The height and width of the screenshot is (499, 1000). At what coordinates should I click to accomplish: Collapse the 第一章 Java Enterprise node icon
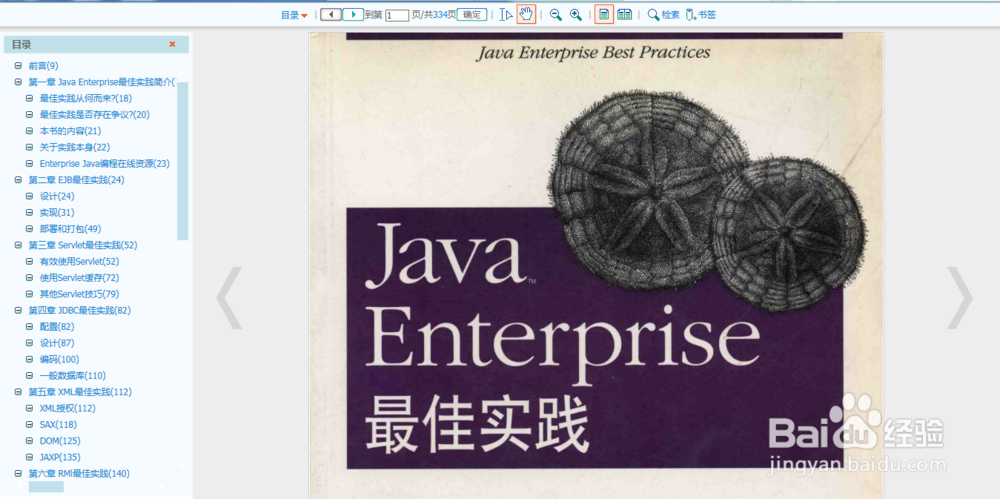(18, 82)
